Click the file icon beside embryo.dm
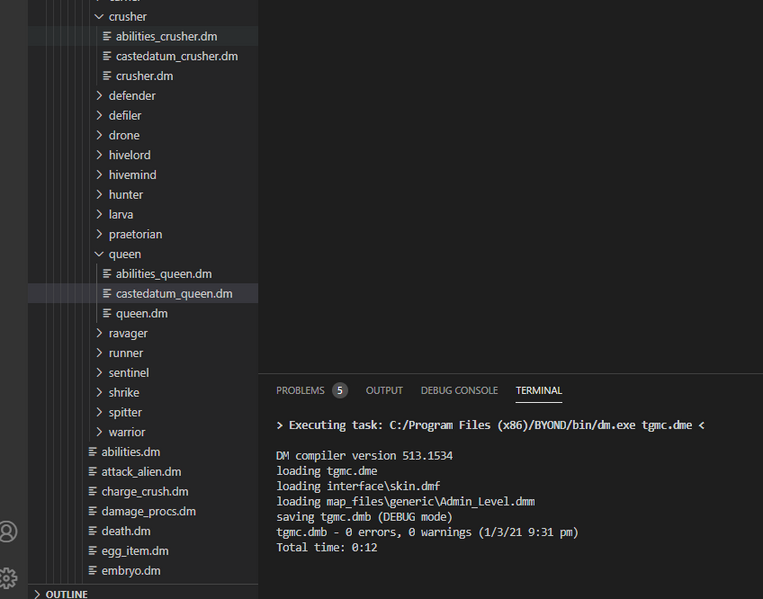The image size is (763, 599). pyautogui.click(x=92, y=571)
